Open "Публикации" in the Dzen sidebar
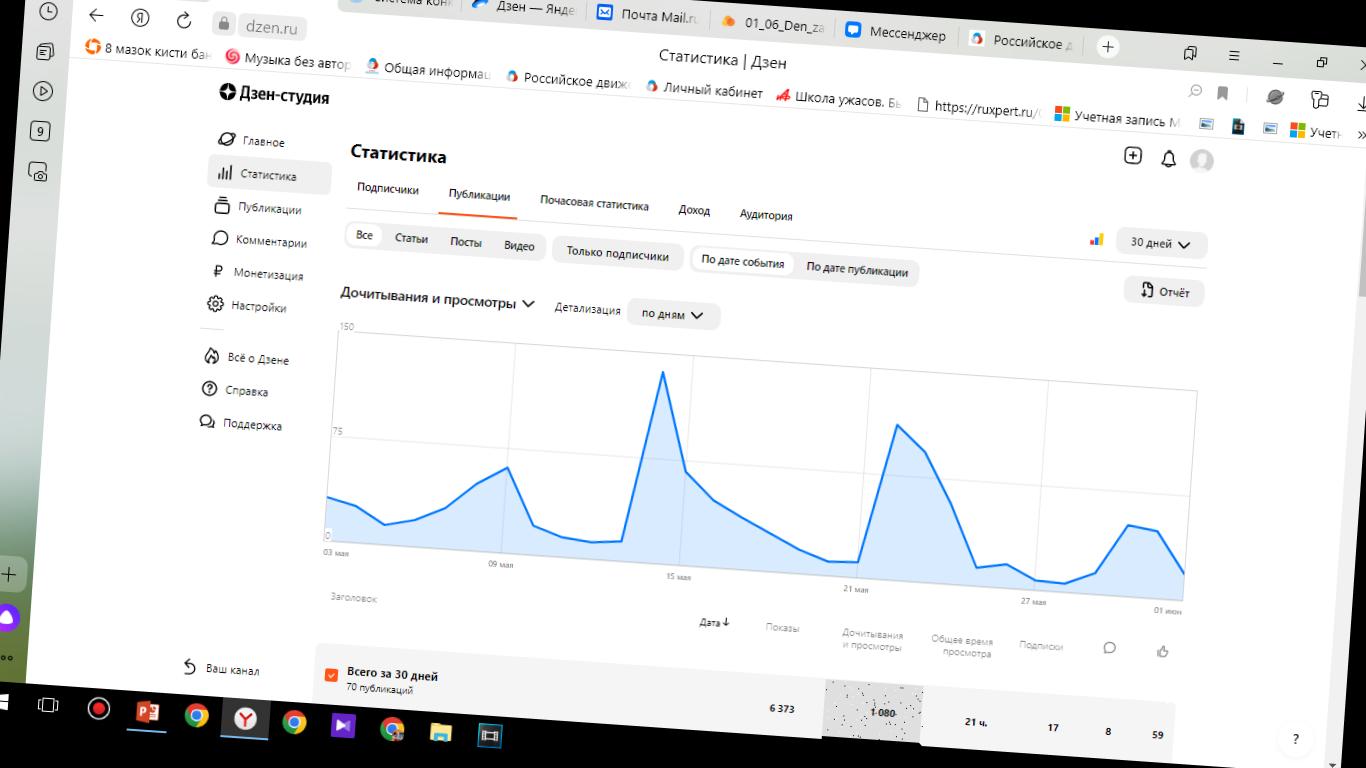Image resolution: width=1366 pixels, height=768 pixels. pyautogui.click(x=258, y=208)
